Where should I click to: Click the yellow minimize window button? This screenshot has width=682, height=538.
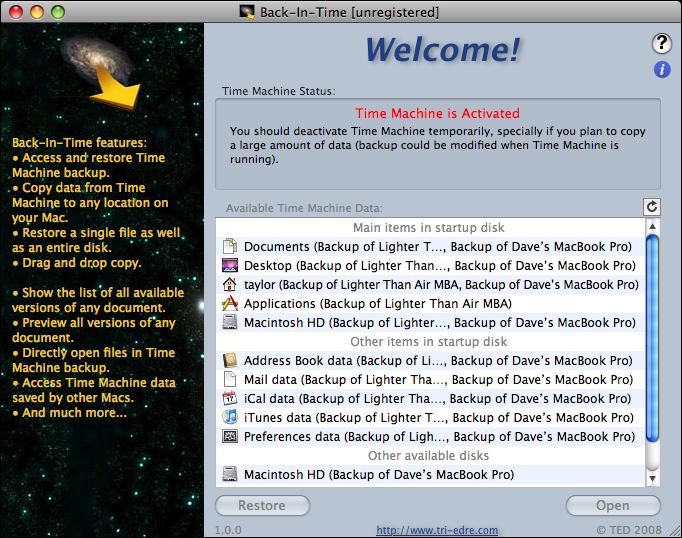pos(37,12)
